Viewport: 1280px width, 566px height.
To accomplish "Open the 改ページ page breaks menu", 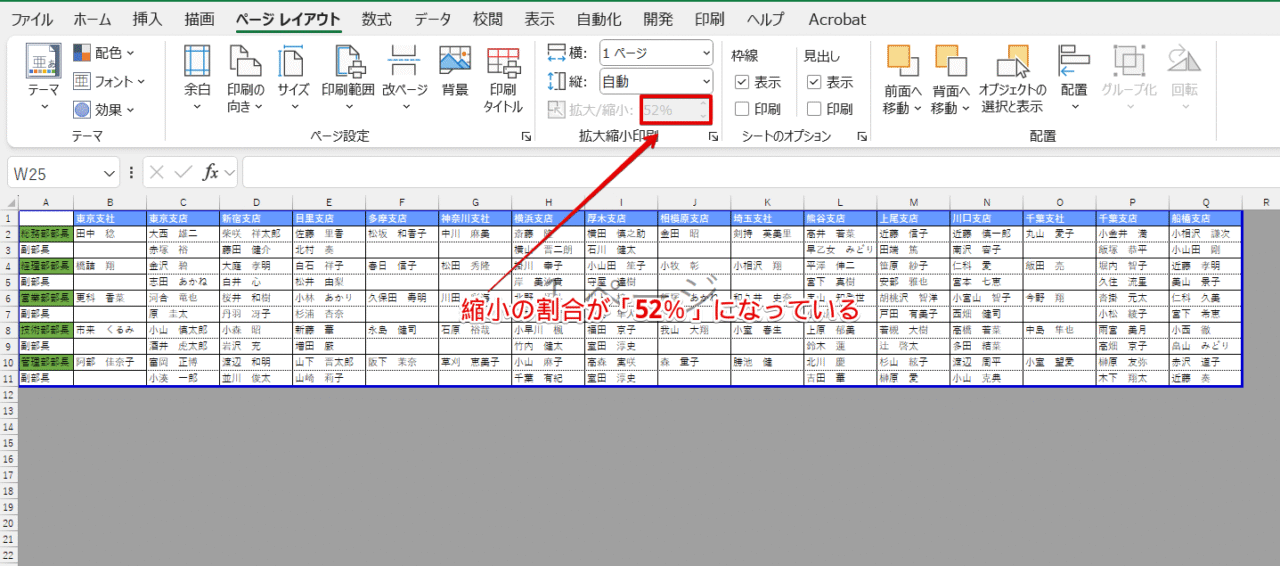I will point(404,78).
